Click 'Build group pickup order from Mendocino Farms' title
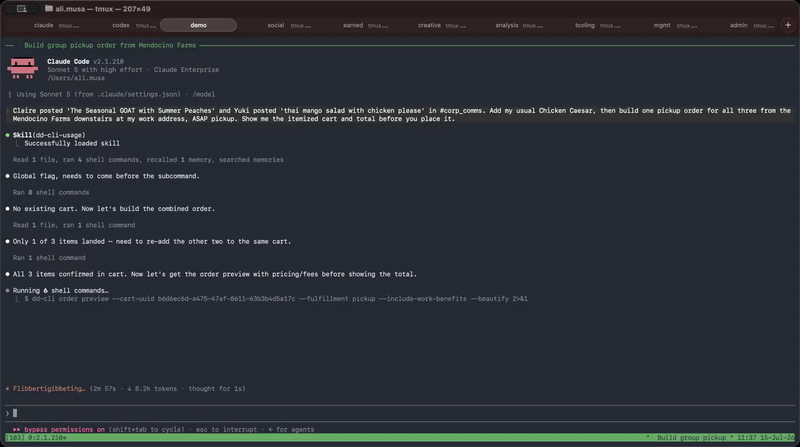The width and height of the screenshot is (800, 447). (x=110, y=45)
